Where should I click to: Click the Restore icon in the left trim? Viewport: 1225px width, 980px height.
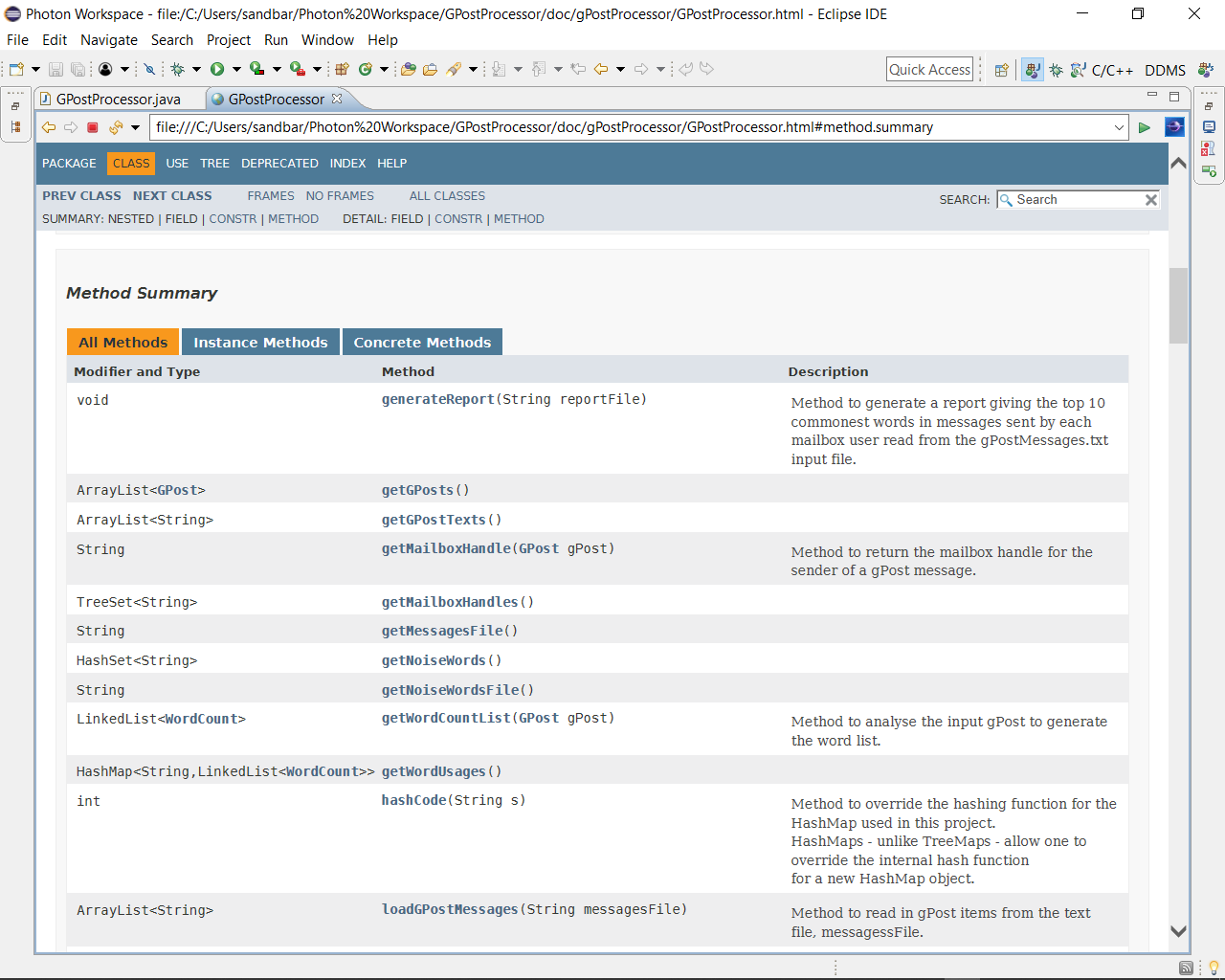click(15, 106)
